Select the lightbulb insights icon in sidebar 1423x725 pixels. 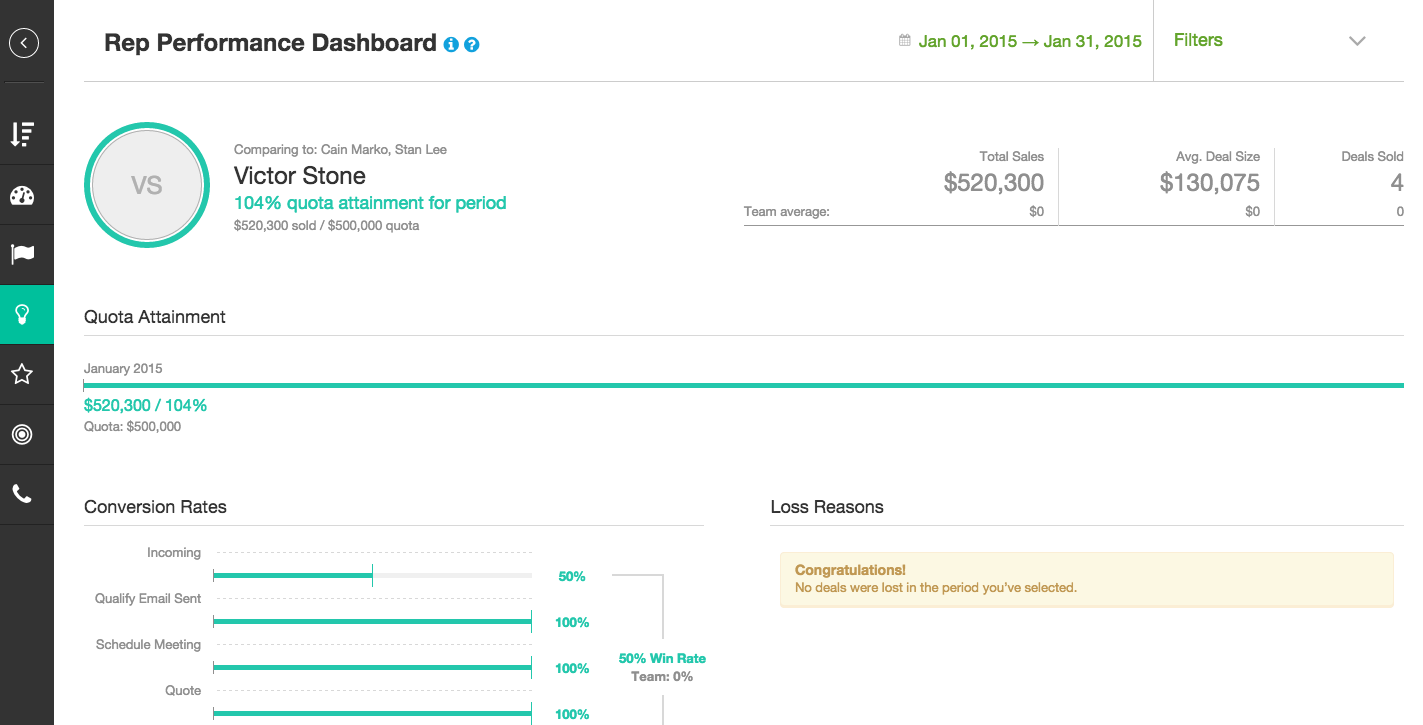coord(22,315)
